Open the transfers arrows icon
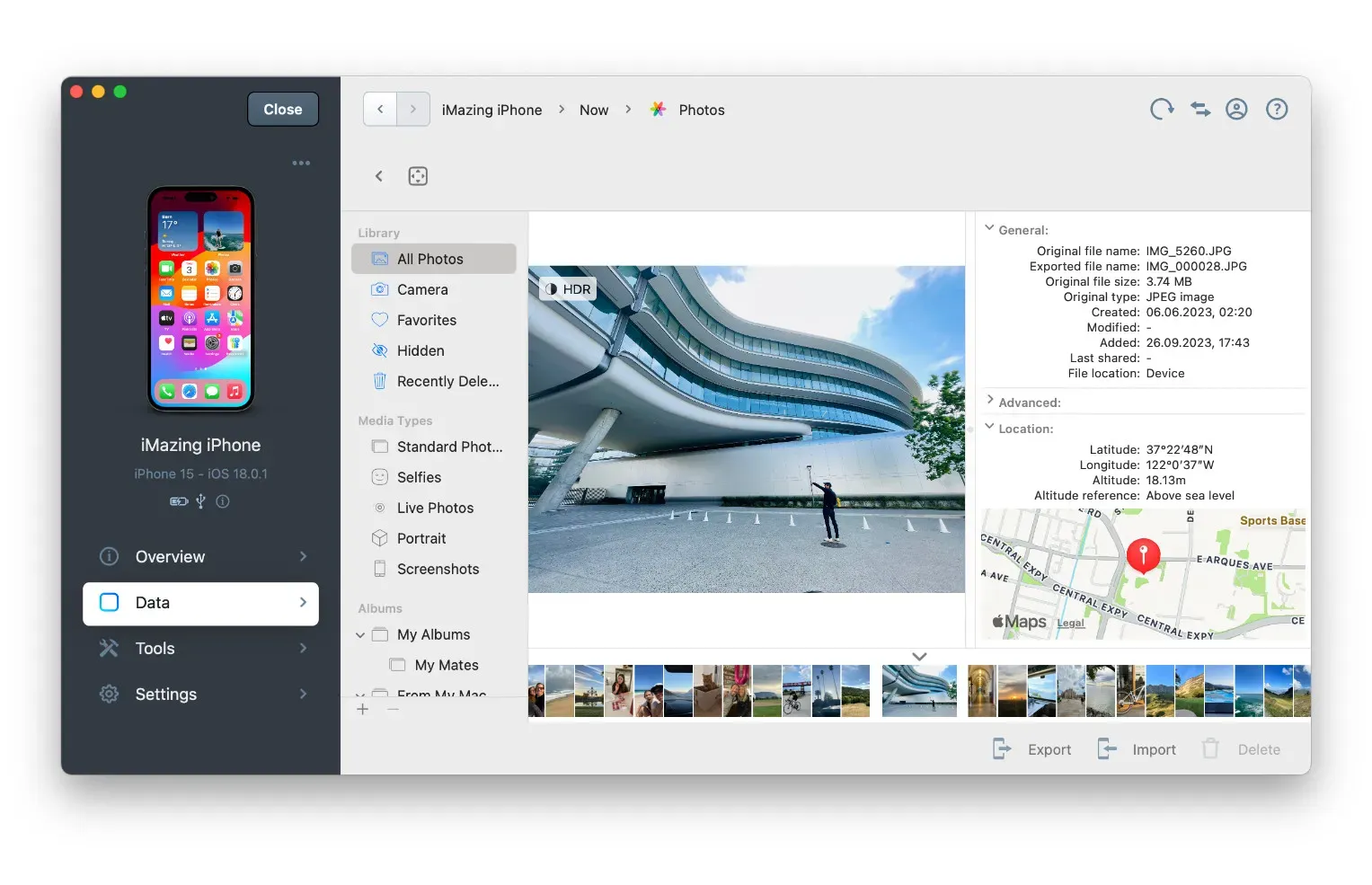The width and height of the screenshot is (1372, 885). [1200, 110]
